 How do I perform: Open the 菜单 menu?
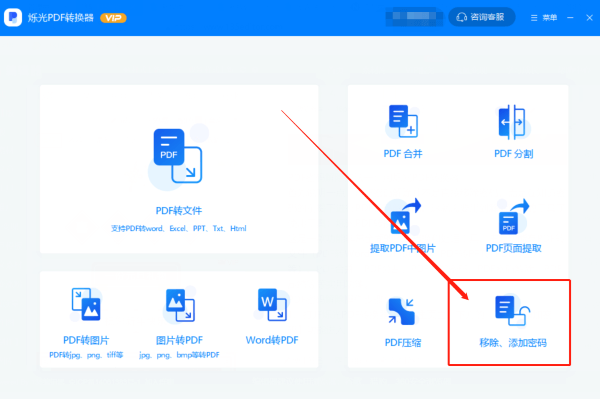point(544,18)
